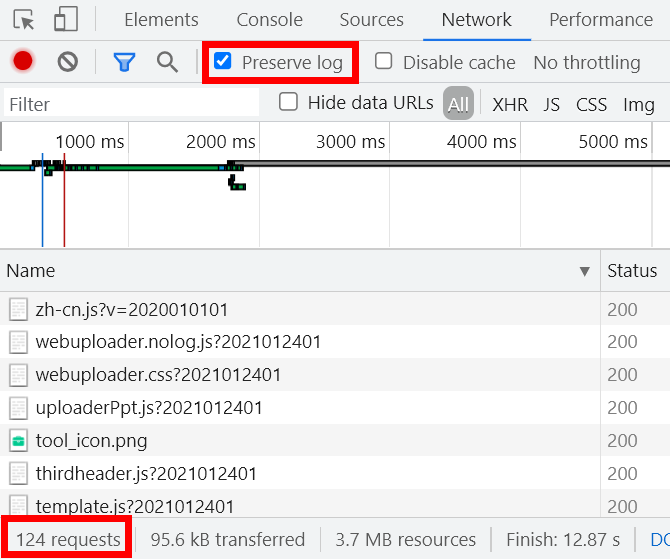Screen dimensions: 670x559
Task: Filter requests by XHR type
Action: (x=510, y=104)
